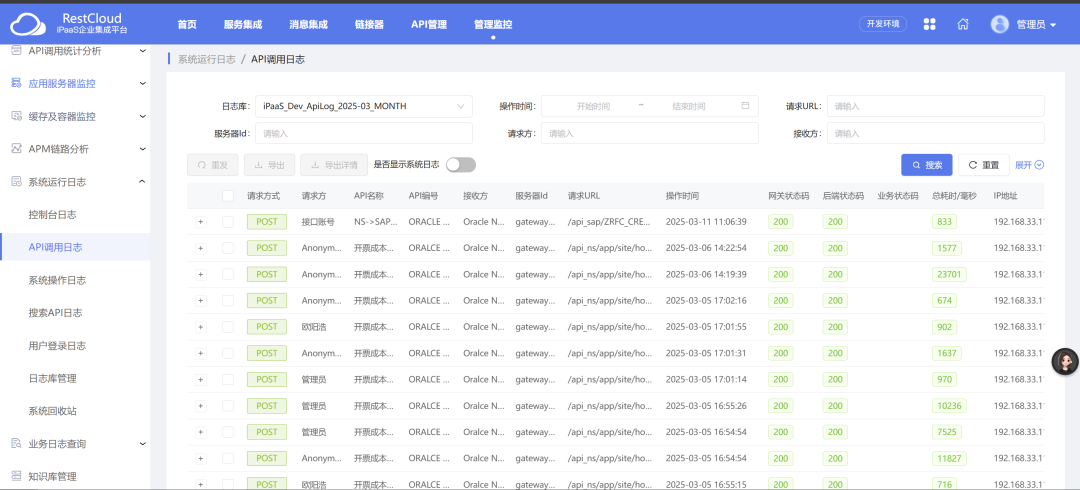The image size is (1080, 490).
Task: Open the 消息集成 menu
Action: coord(309,24)
